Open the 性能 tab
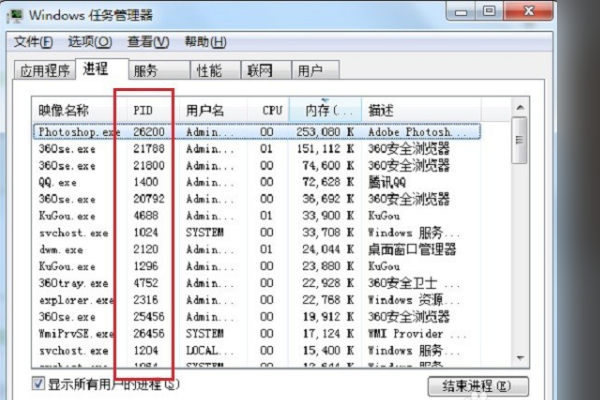The width and height of the screenshot is (600, 400). pyautogui.click(x=215, y=70)
